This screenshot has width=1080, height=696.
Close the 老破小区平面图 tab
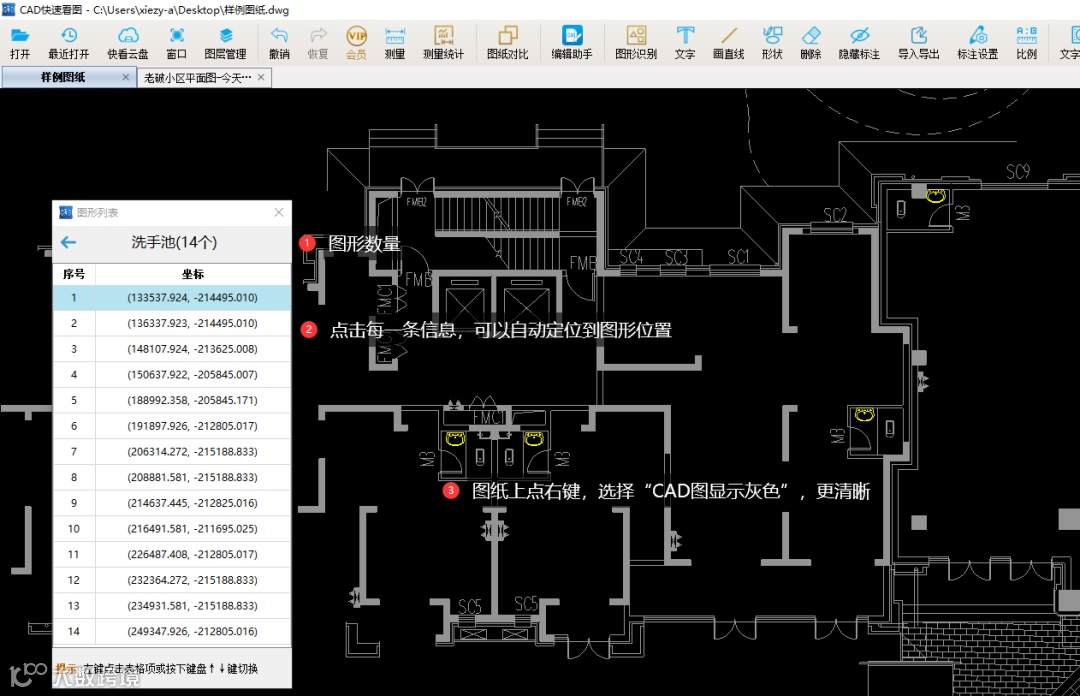click(261, 77)
